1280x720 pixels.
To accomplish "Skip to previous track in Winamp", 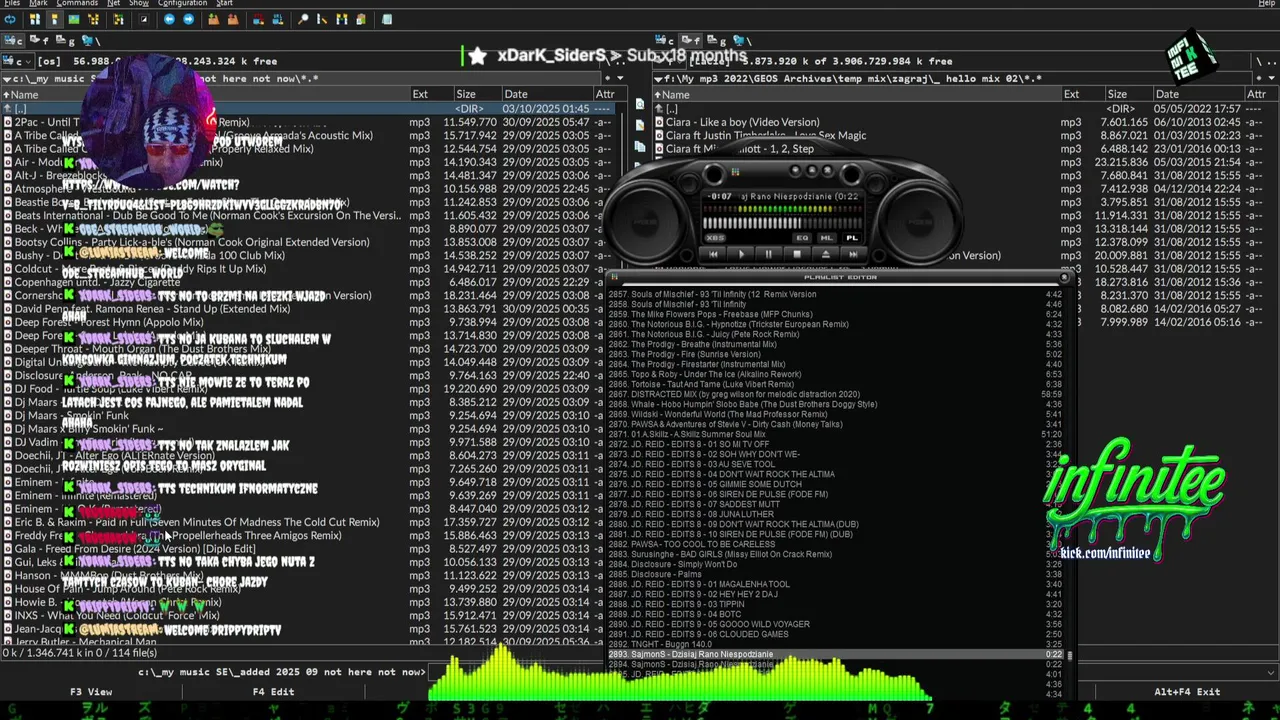I will click(x=713, y=254).
